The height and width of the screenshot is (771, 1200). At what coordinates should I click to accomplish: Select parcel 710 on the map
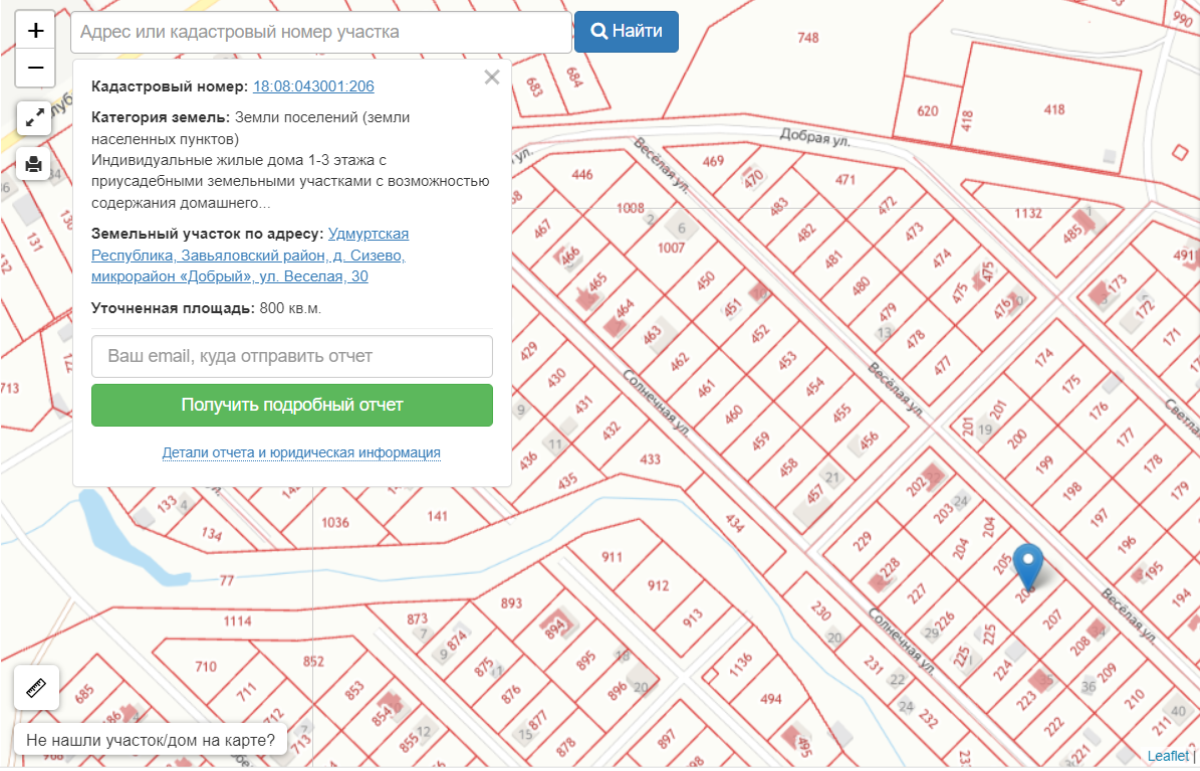tap(205, 667)
